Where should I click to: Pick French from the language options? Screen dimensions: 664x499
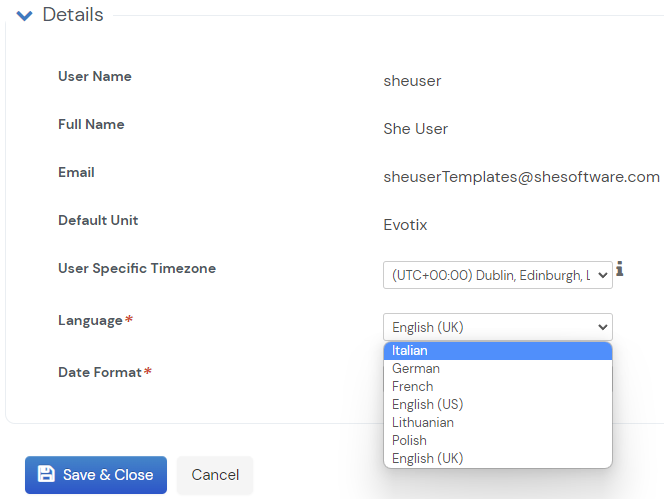[497, 387]
